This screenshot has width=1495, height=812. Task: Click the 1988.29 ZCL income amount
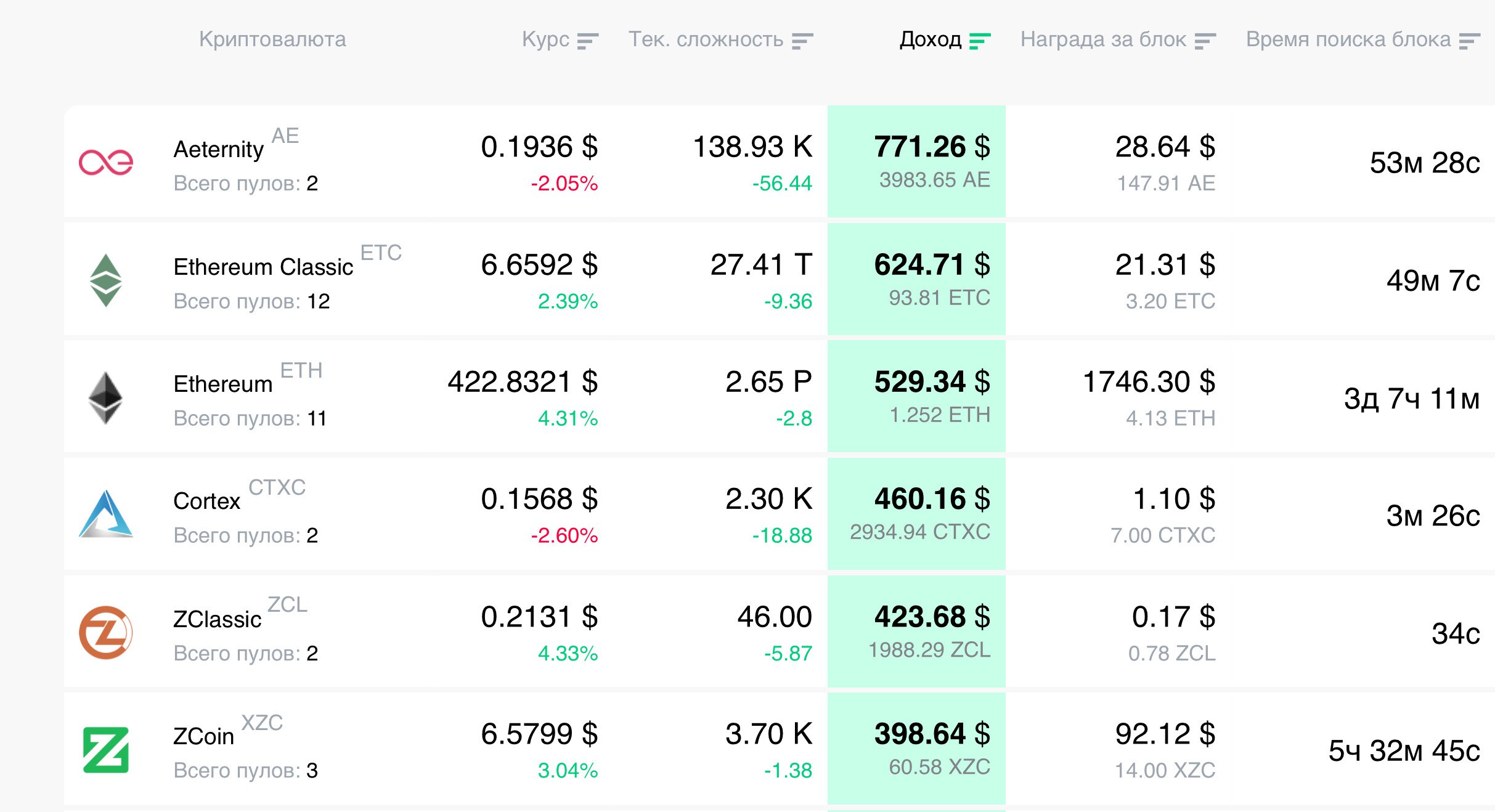pos(929,650)
